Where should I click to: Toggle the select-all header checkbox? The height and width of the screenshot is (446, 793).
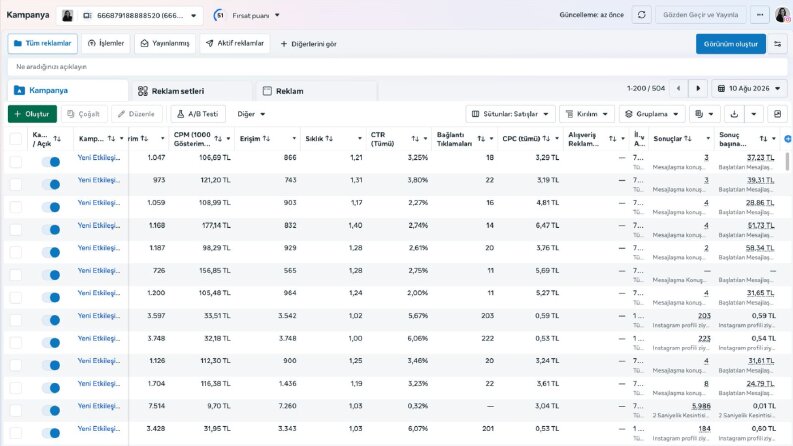pyautogui.click(x=16, y=139)
